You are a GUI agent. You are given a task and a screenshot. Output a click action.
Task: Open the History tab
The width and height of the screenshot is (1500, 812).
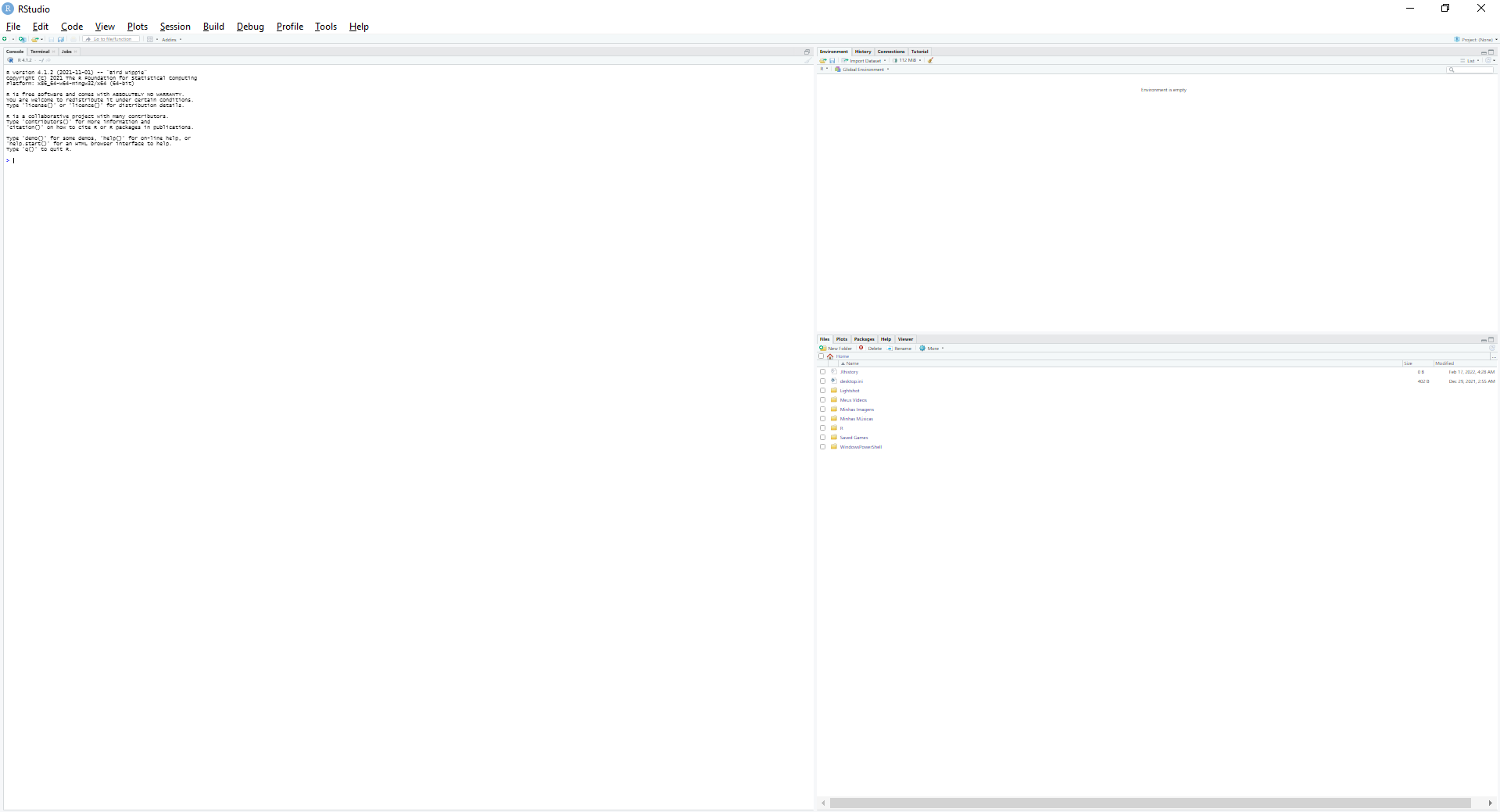point(862,52)
